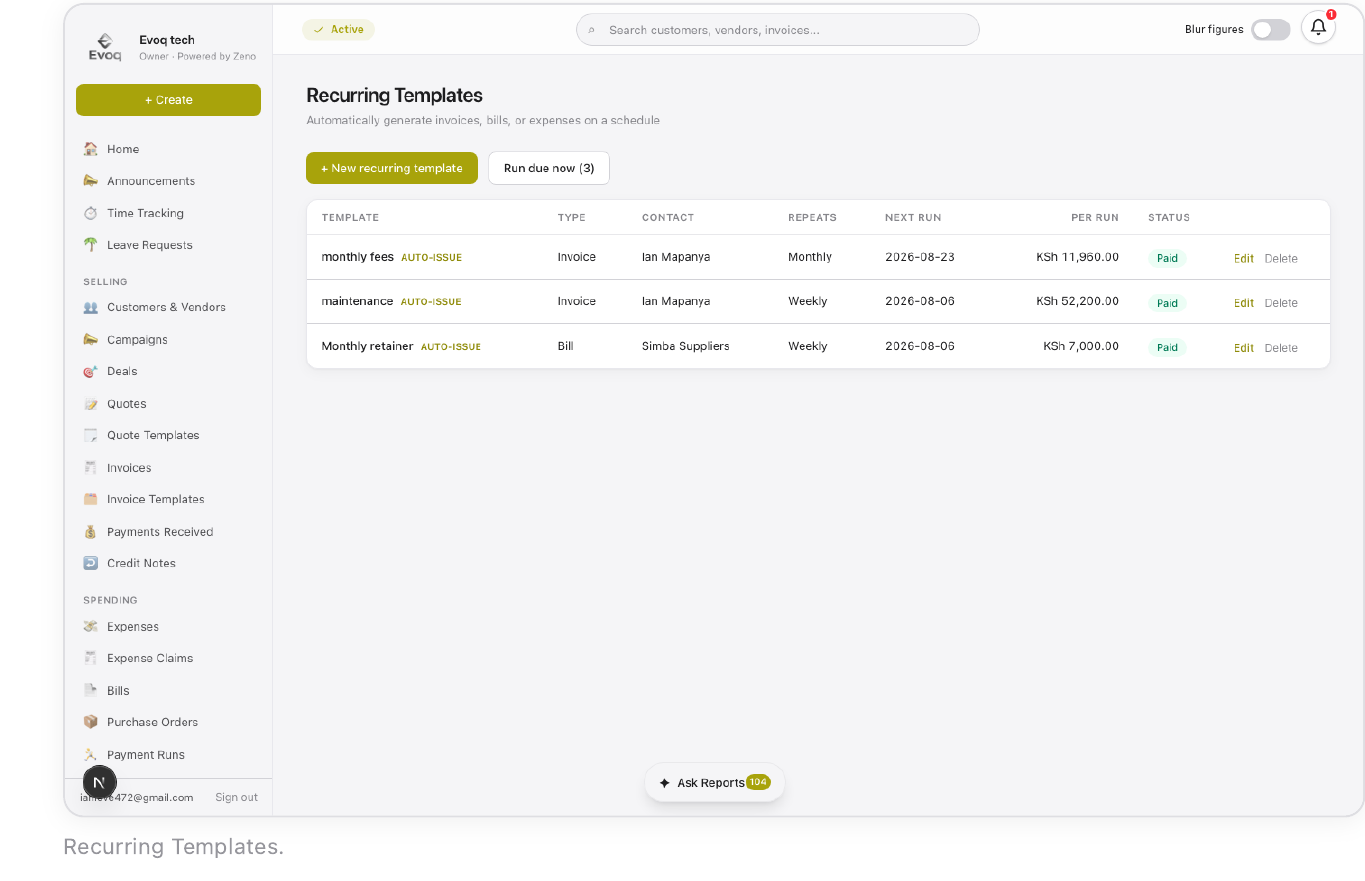The image size is (1365, 881).
Task: Focus the search customers, vendors, invoices field
Action: [778, 30]
